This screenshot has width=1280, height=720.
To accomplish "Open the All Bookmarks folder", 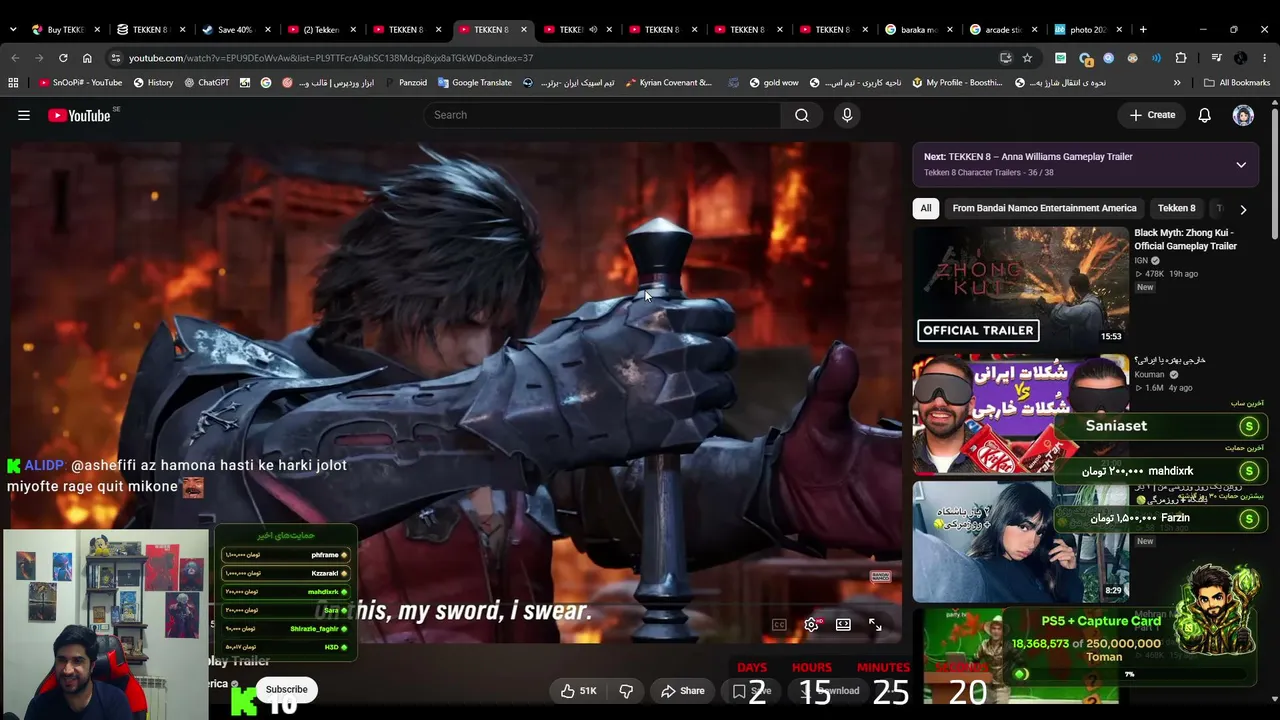I will [1237, 83].
